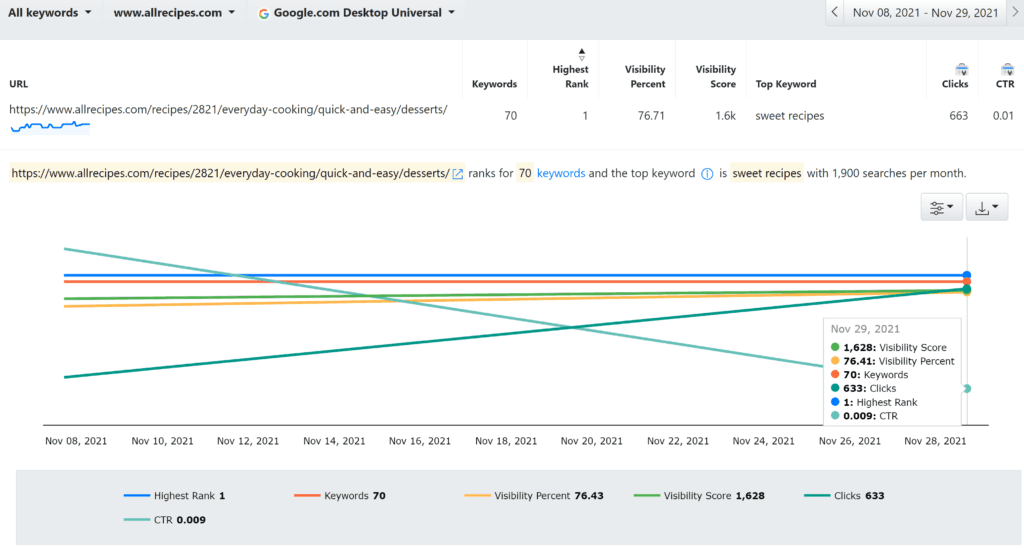Open the highlighted desserts URL link

230,173
